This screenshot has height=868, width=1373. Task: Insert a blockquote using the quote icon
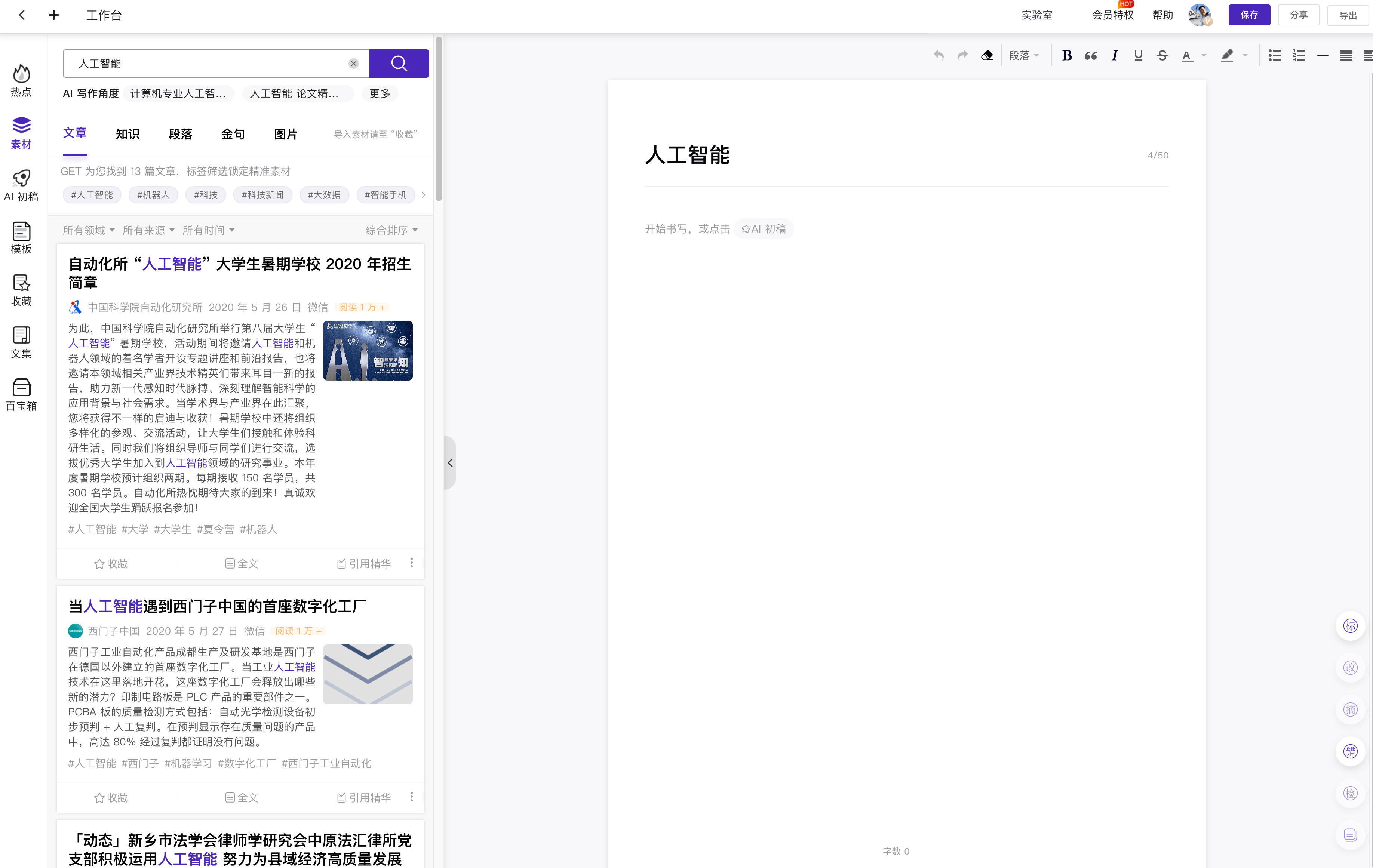(x=1091, y=55)
